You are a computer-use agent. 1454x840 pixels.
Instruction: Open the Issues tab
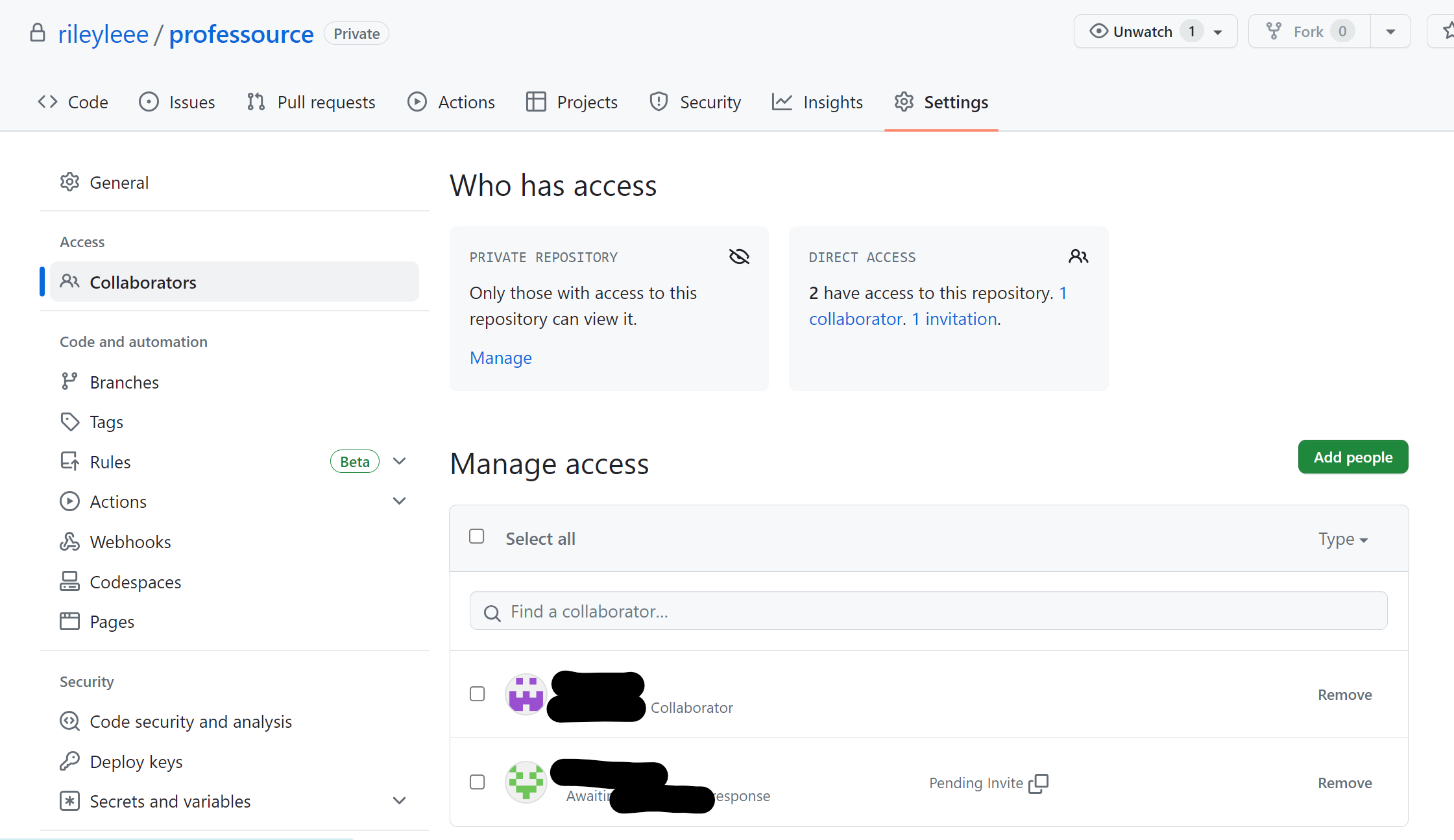[177, 102]
